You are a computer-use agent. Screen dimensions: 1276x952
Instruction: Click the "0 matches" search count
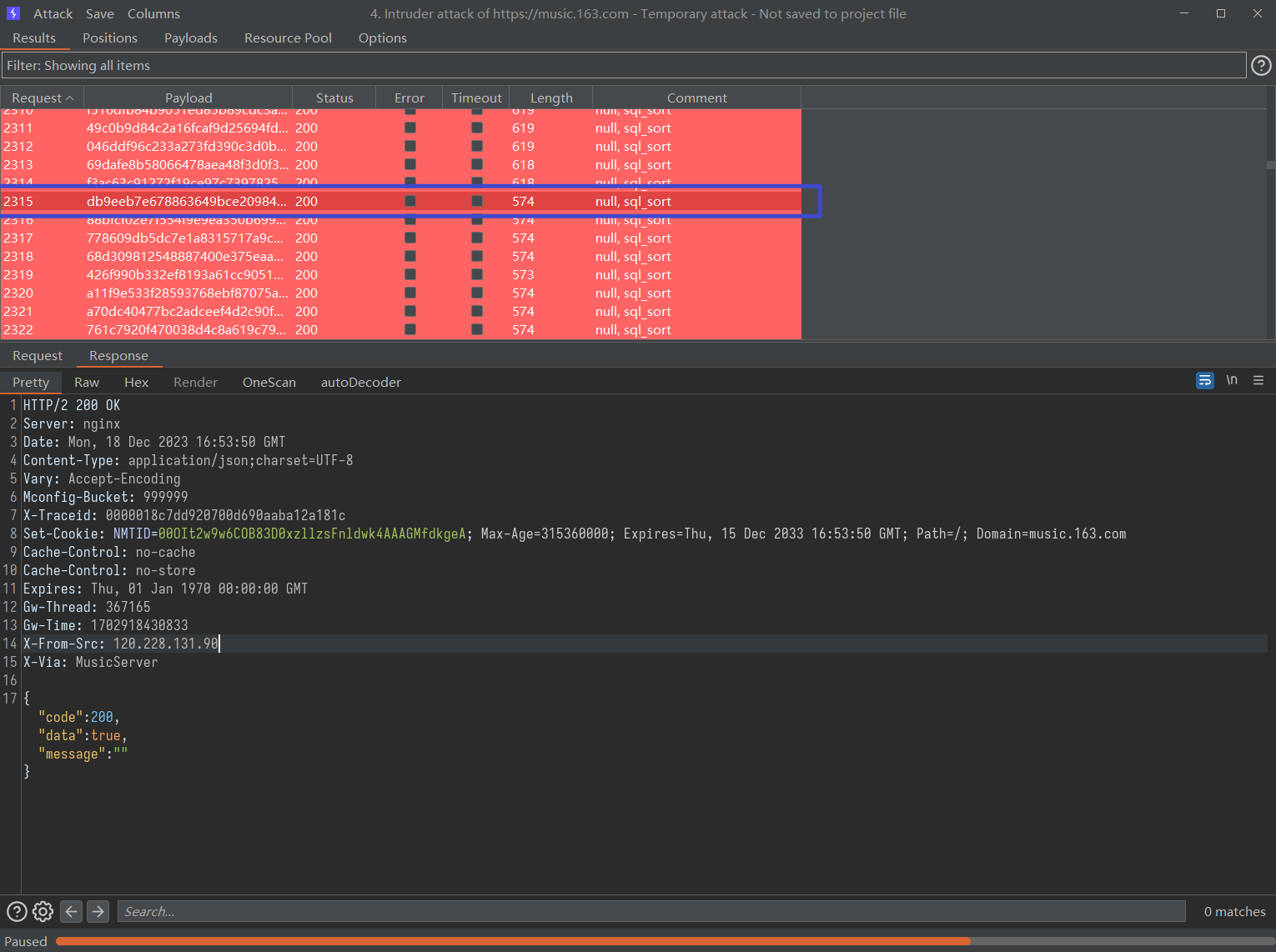(x=1234, y=911)
